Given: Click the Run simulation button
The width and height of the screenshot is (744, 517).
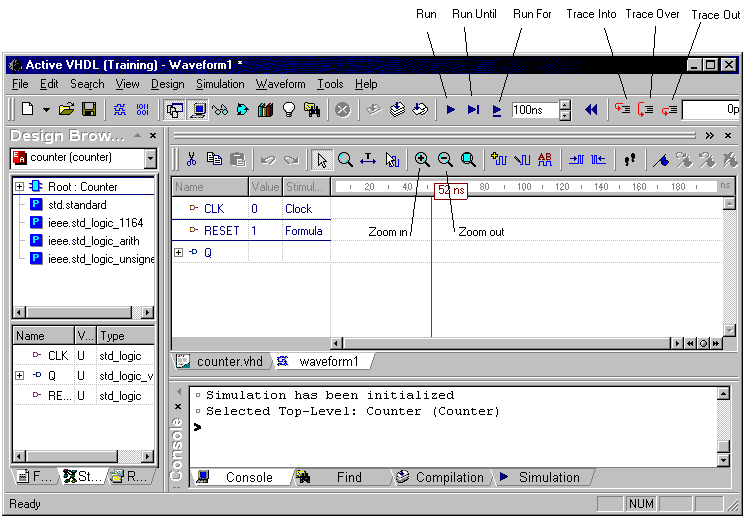Looking at the screenshot, I should (451, 110).
